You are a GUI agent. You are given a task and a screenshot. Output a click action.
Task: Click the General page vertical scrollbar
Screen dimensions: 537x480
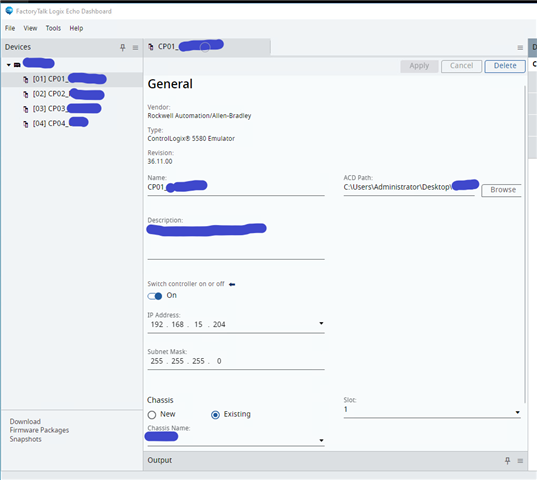(x=525, y=245)
